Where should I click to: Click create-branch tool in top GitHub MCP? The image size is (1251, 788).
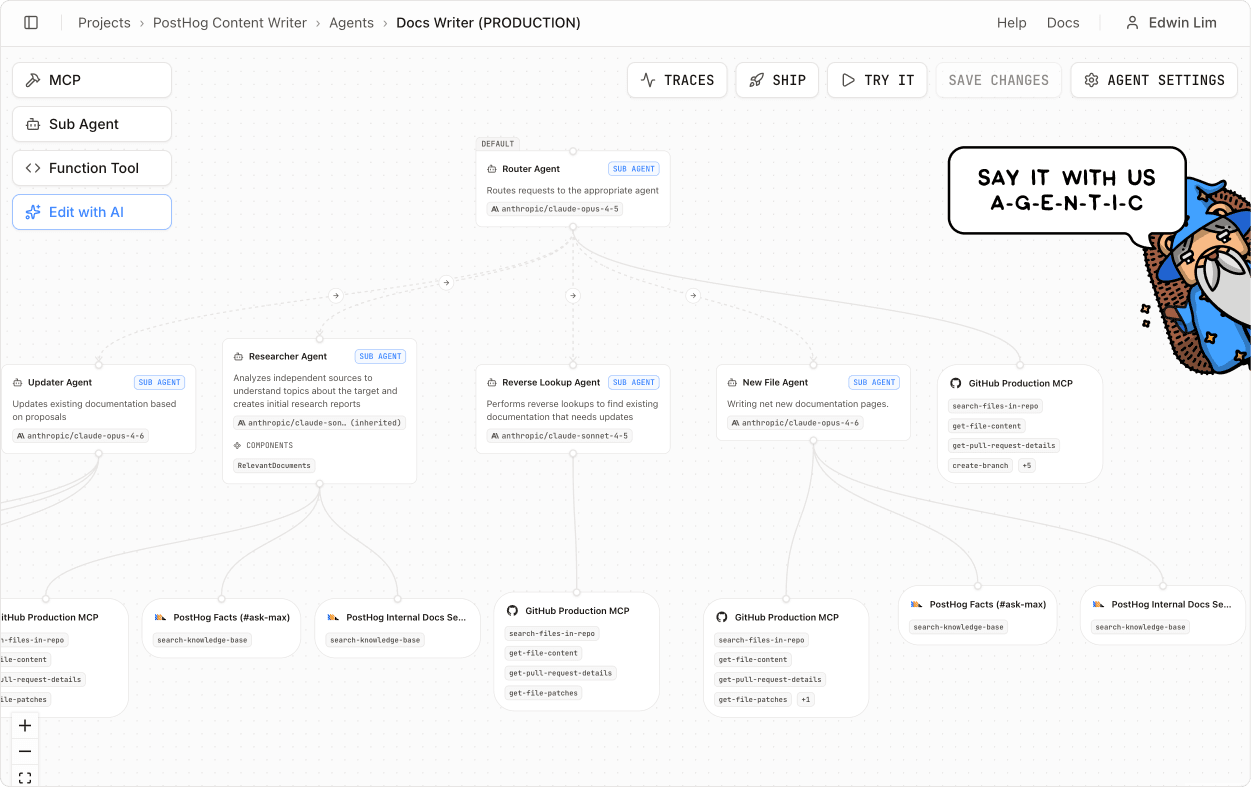pos(980,465)
